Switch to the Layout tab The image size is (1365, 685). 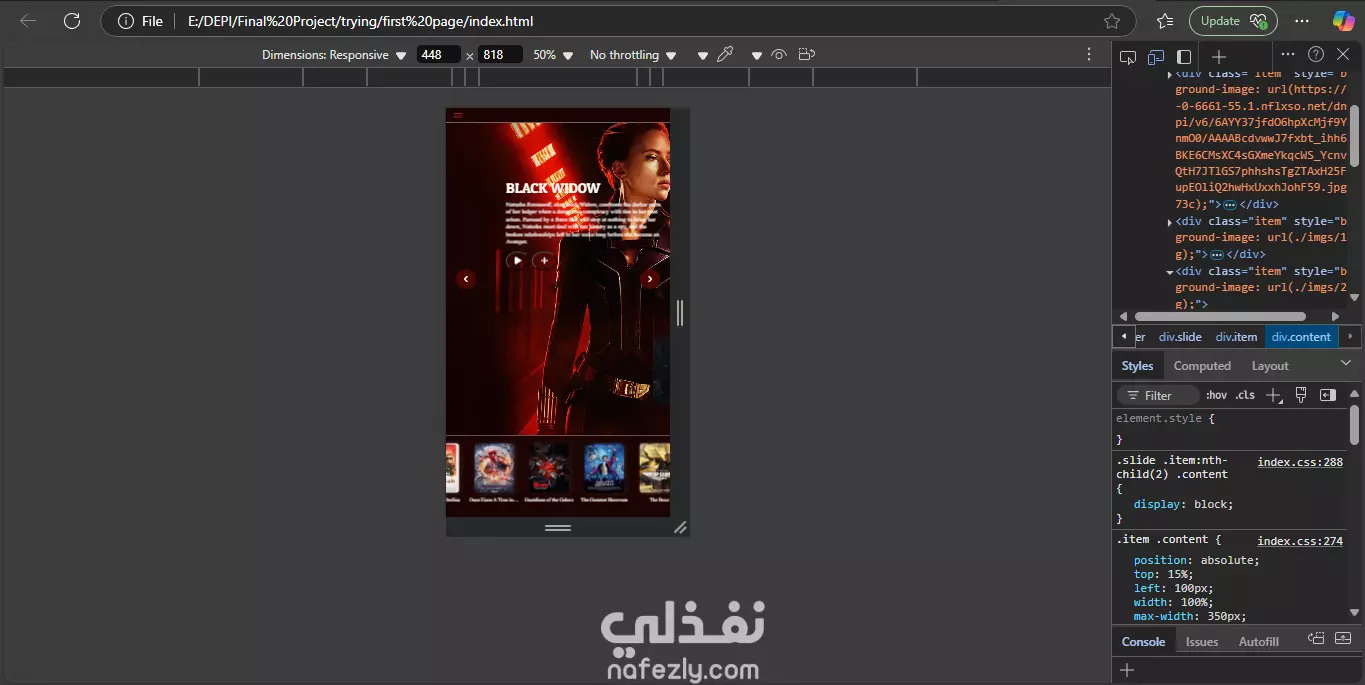click(1270, 366)
